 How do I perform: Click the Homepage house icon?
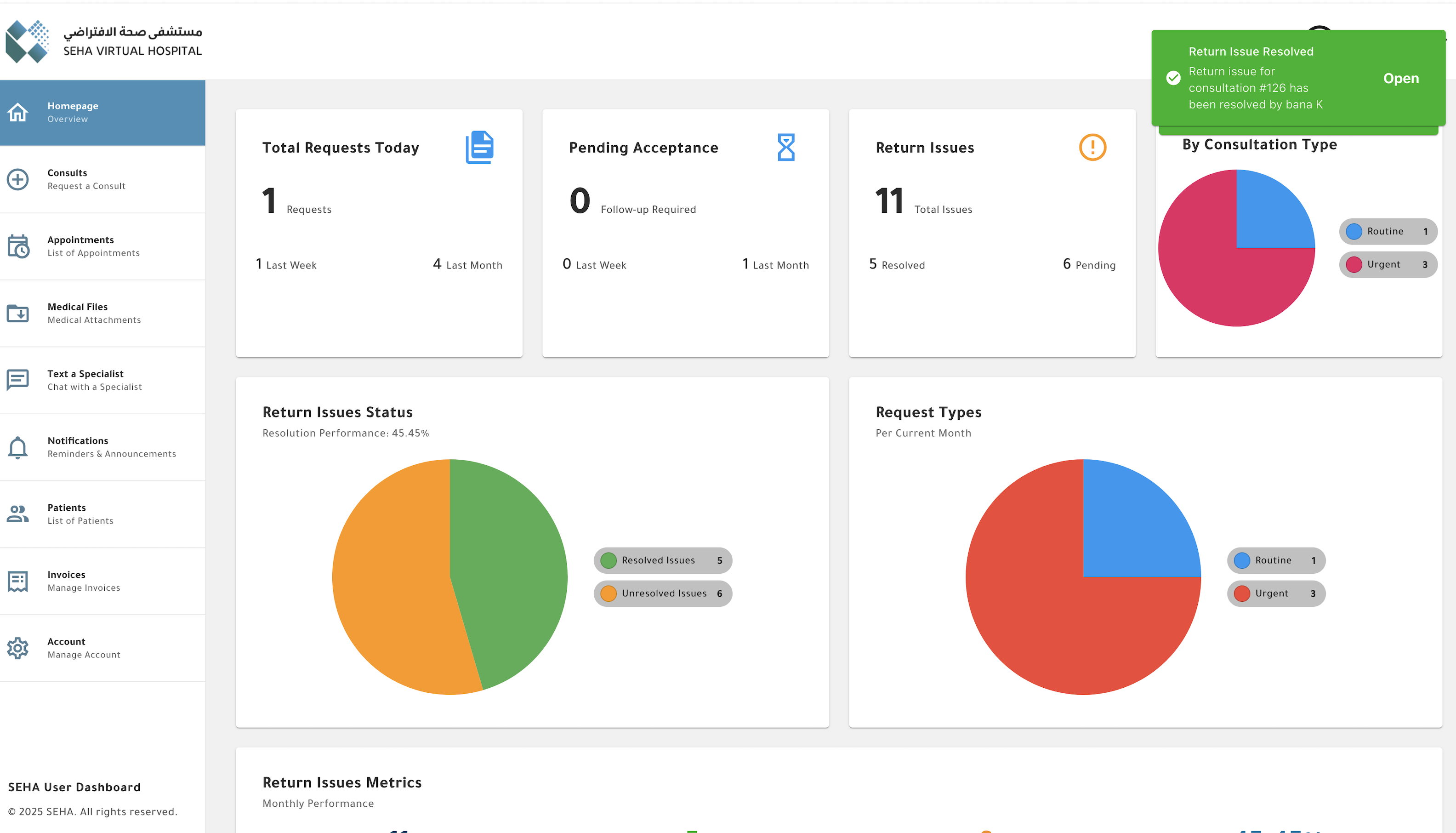pyautogui.click(x=18, y=112)
